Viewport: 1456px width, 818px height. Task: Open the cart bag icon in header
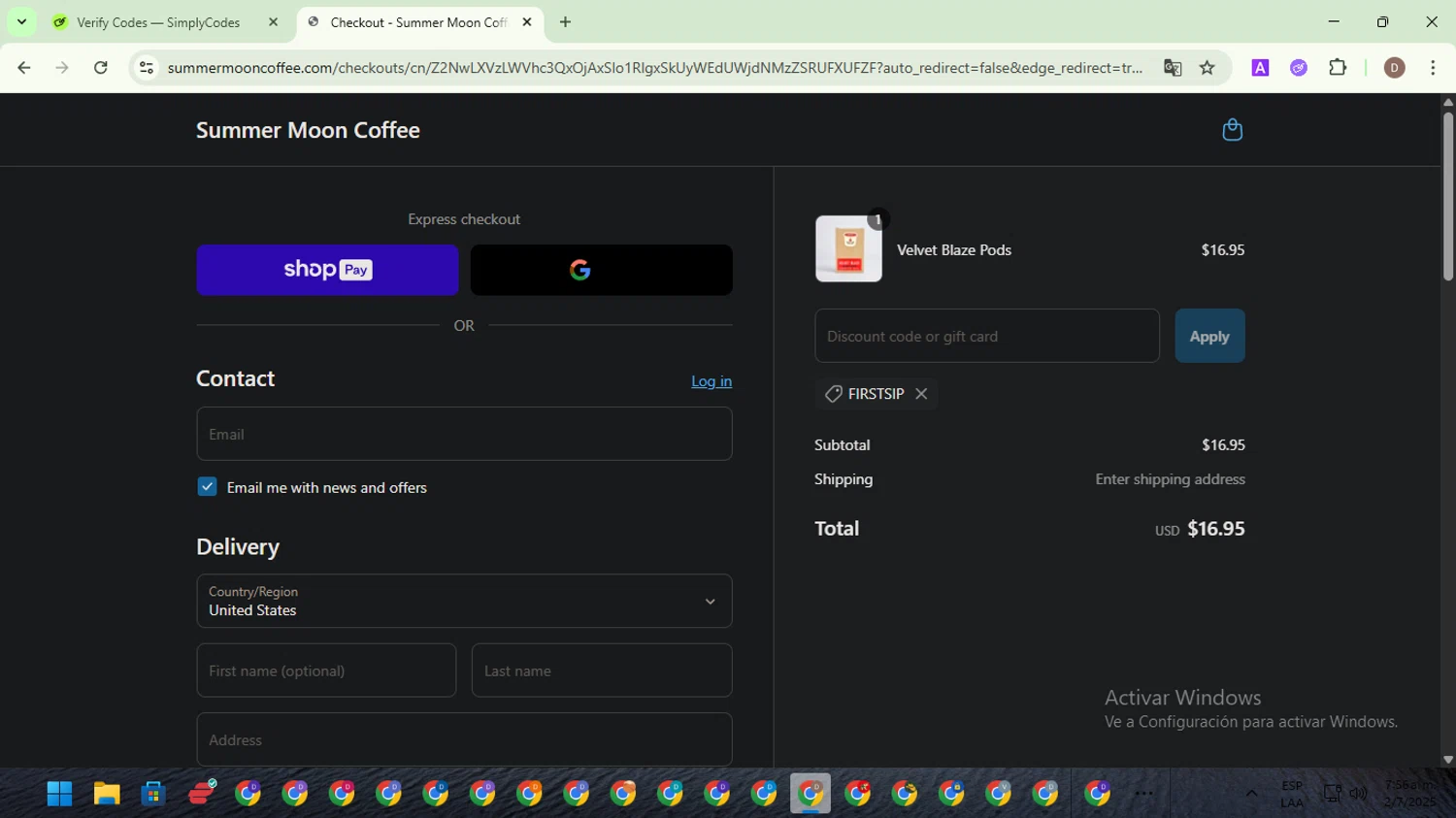click(x=1232, y=130)
